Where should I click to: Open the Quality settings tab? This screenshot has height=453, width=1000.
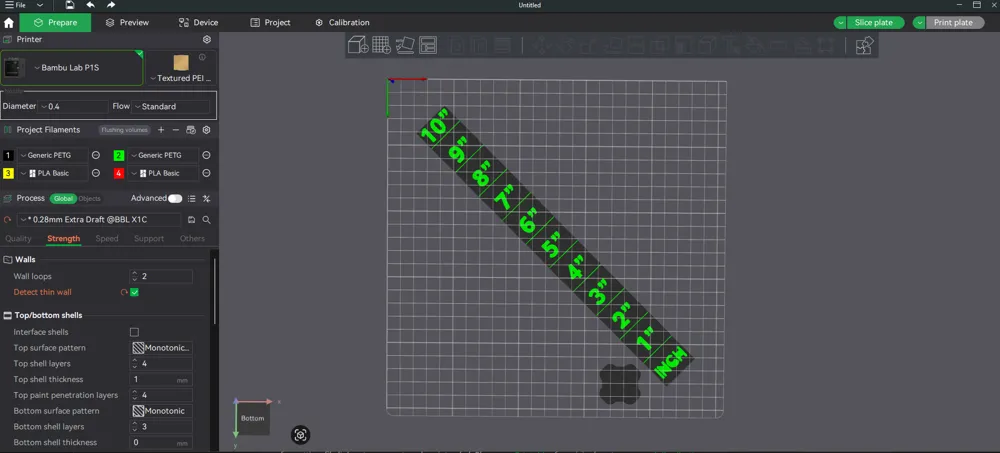[x=18, y=239]
